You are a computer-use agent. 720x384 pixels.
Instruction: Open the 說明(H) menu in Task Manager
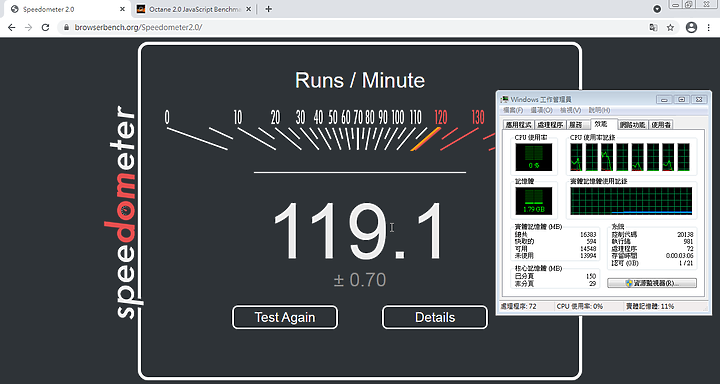pyautogui.click(x=599, y=110)
